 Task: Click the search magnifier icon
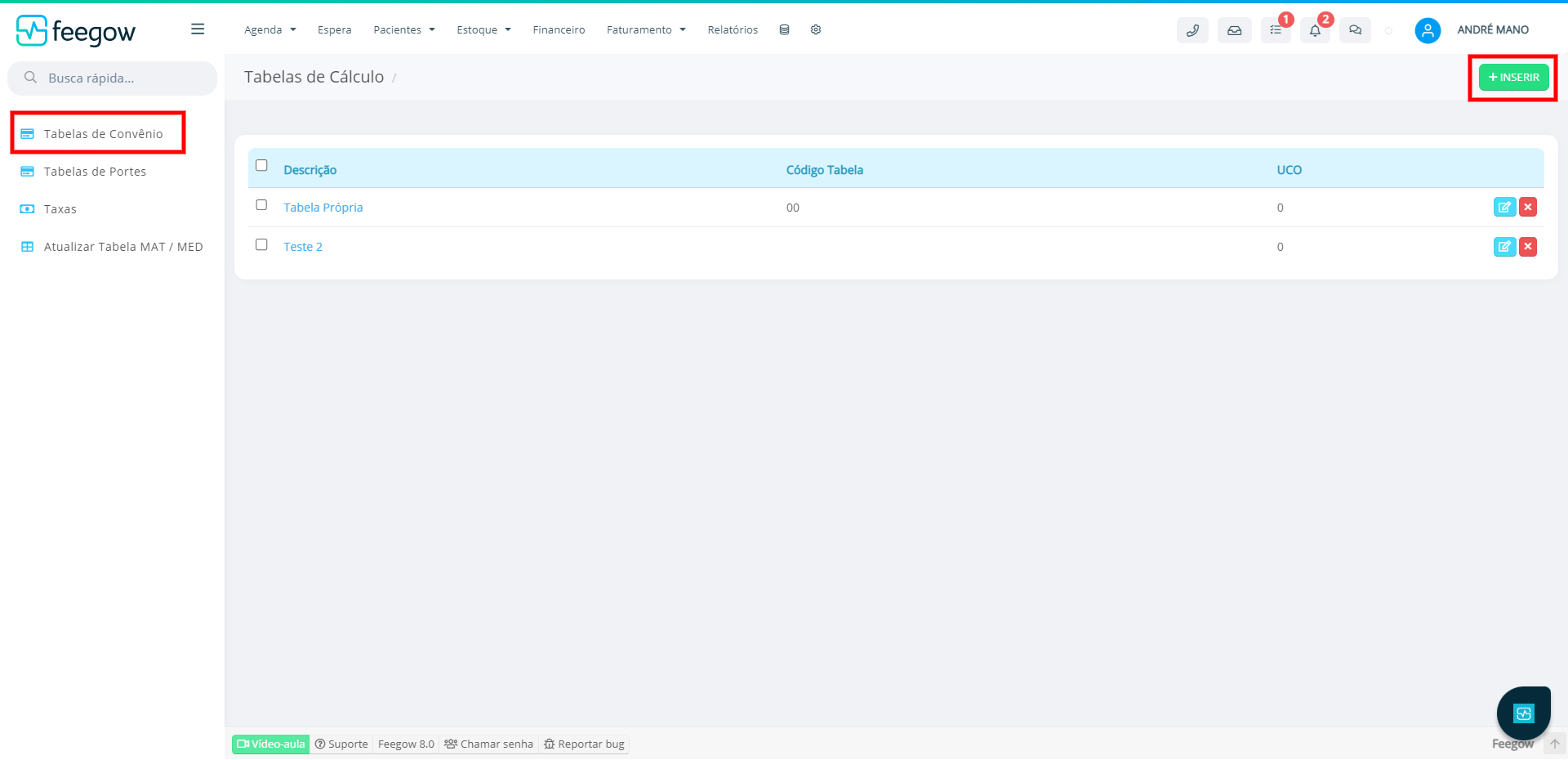pyautogui.click(x=31, y=78)
